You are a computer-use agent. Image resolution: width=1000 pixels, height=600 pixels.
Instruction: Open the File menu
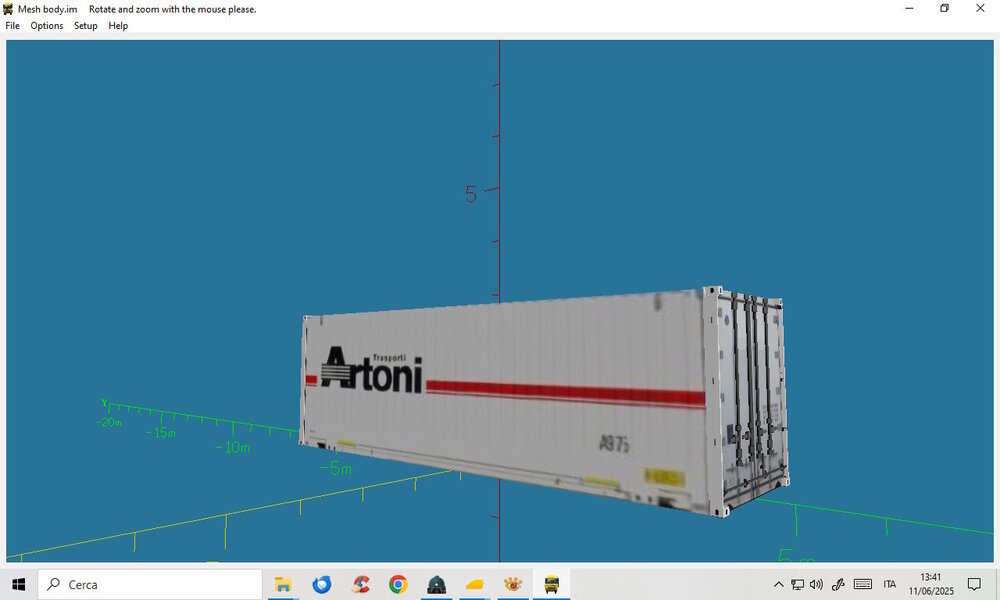(12, 26)
